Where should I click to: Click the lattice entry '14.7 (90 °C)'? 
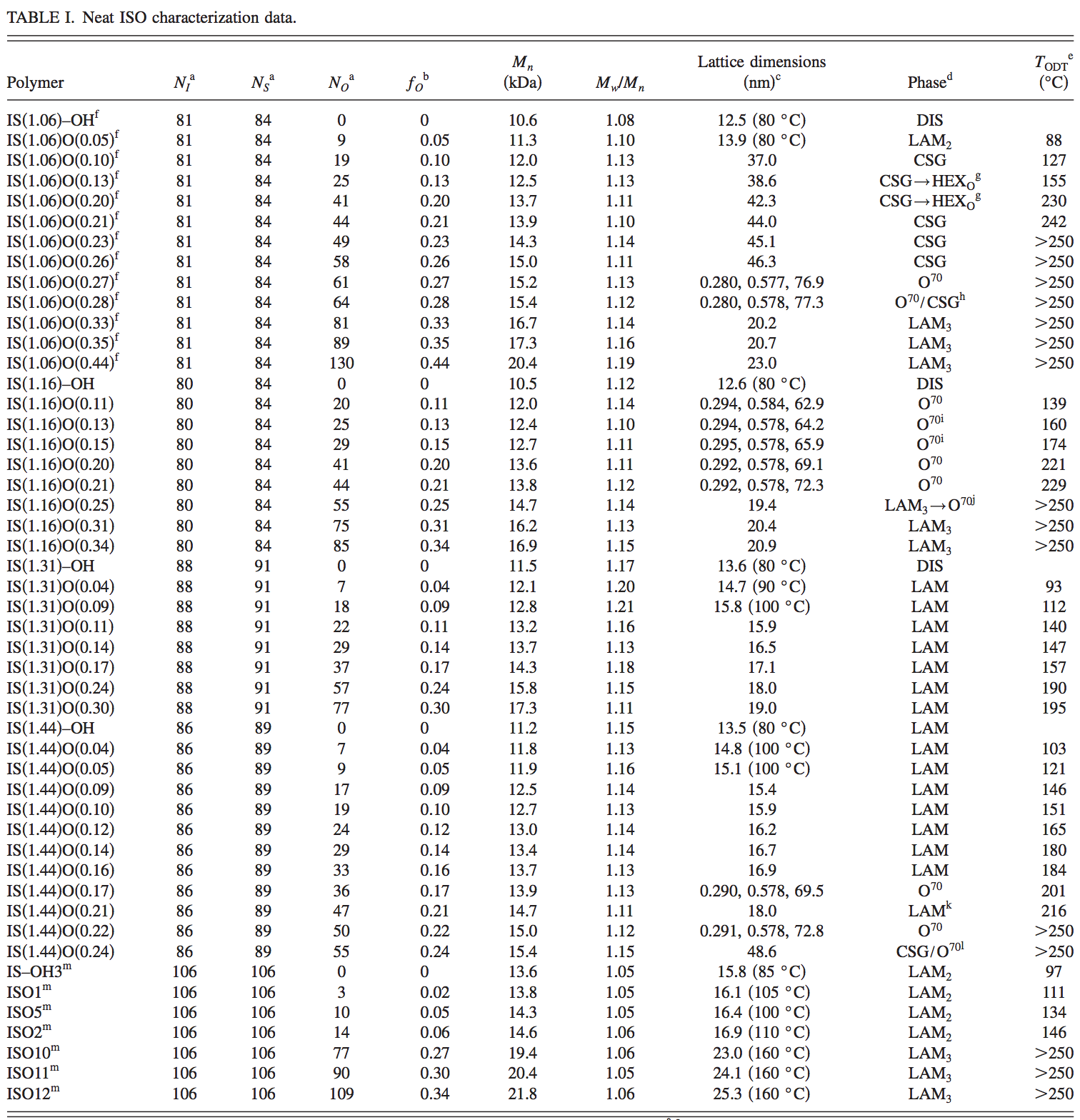pyautogui.click(x=761, y=586)
